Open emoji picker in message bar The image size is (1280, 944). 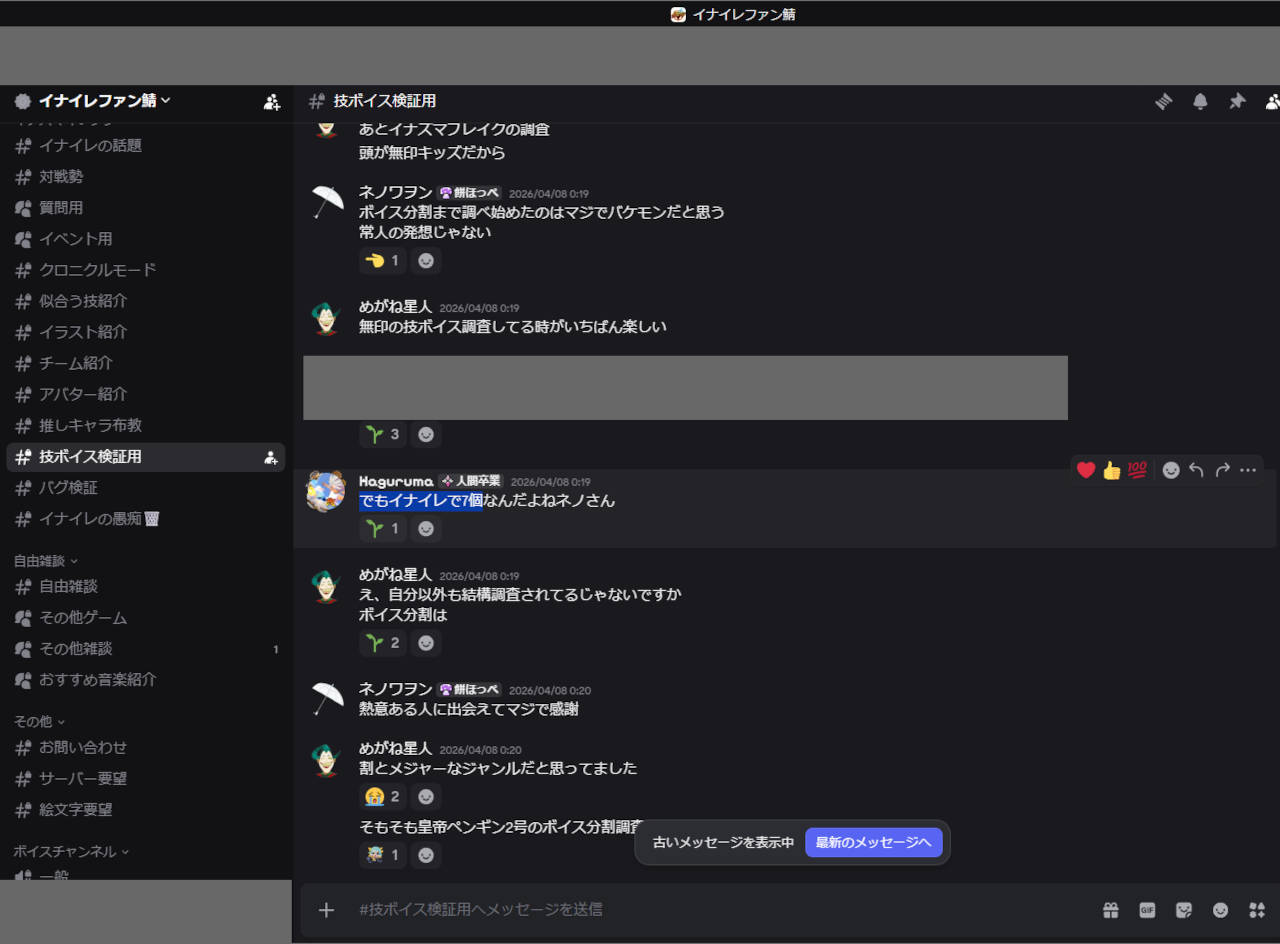tap(1221, 910)
